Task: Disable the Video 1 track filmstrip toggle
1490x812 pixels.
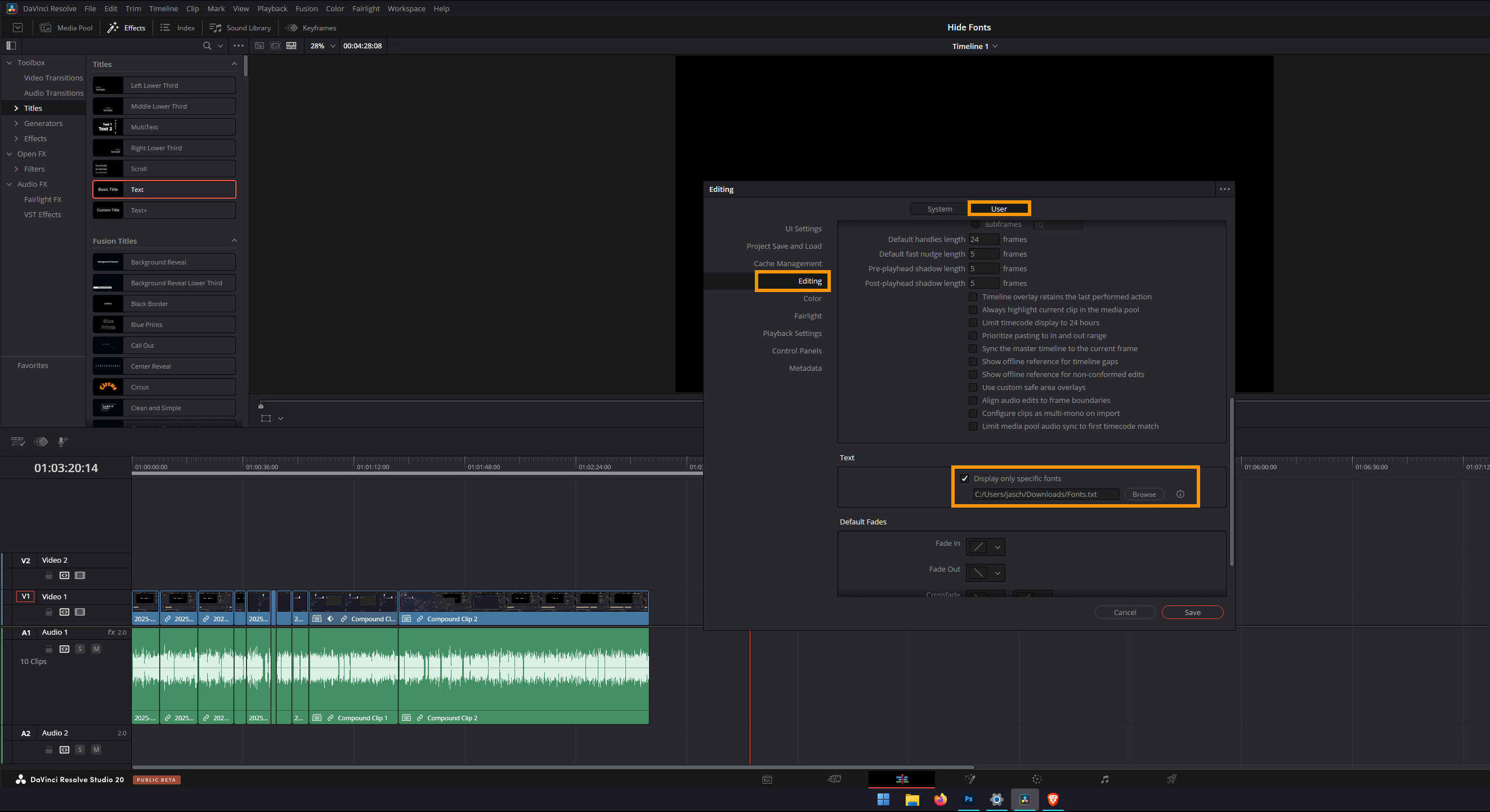Action: pos(80,612)
